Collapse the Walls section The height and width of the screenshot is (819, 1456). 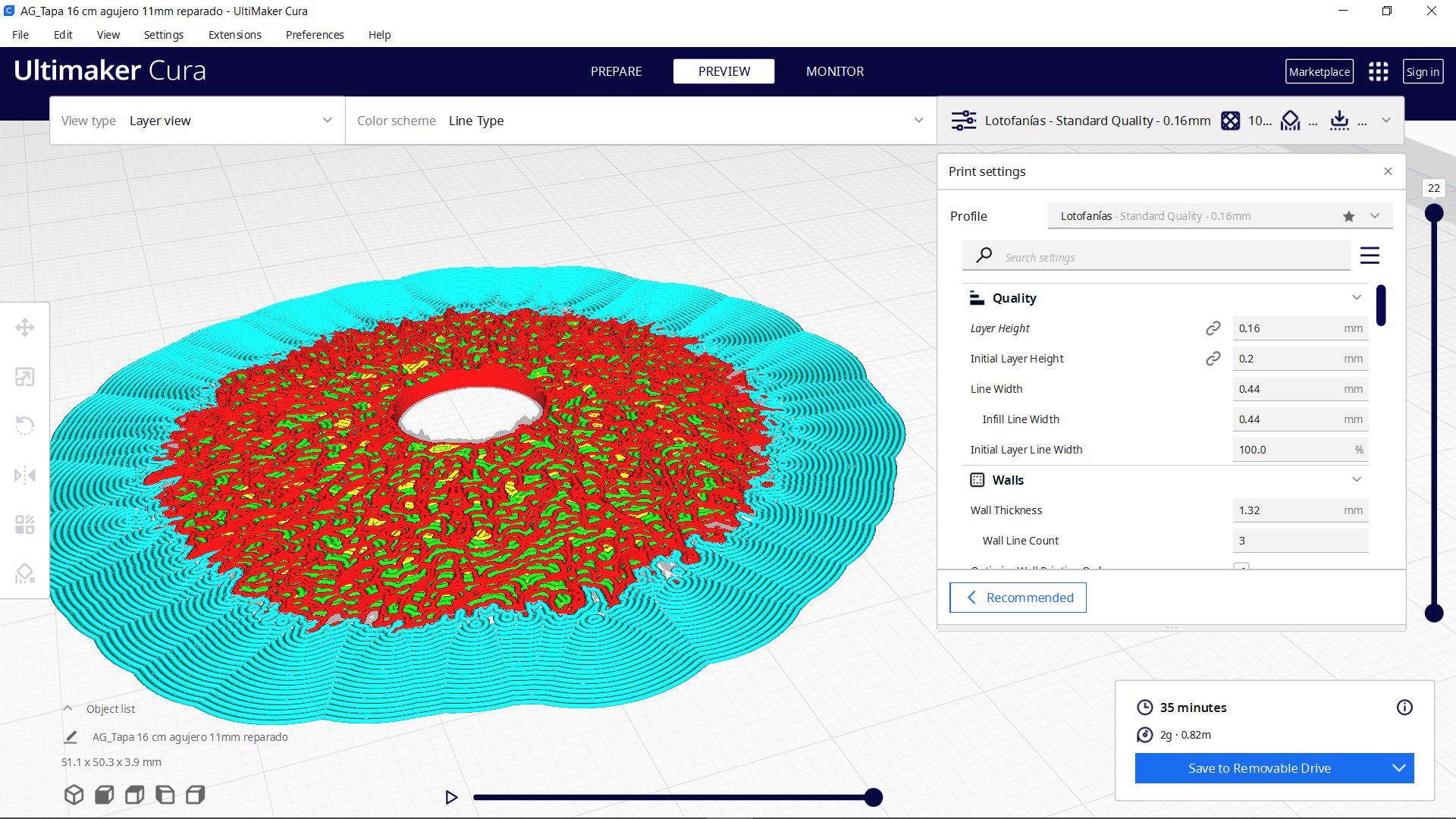1357,479
